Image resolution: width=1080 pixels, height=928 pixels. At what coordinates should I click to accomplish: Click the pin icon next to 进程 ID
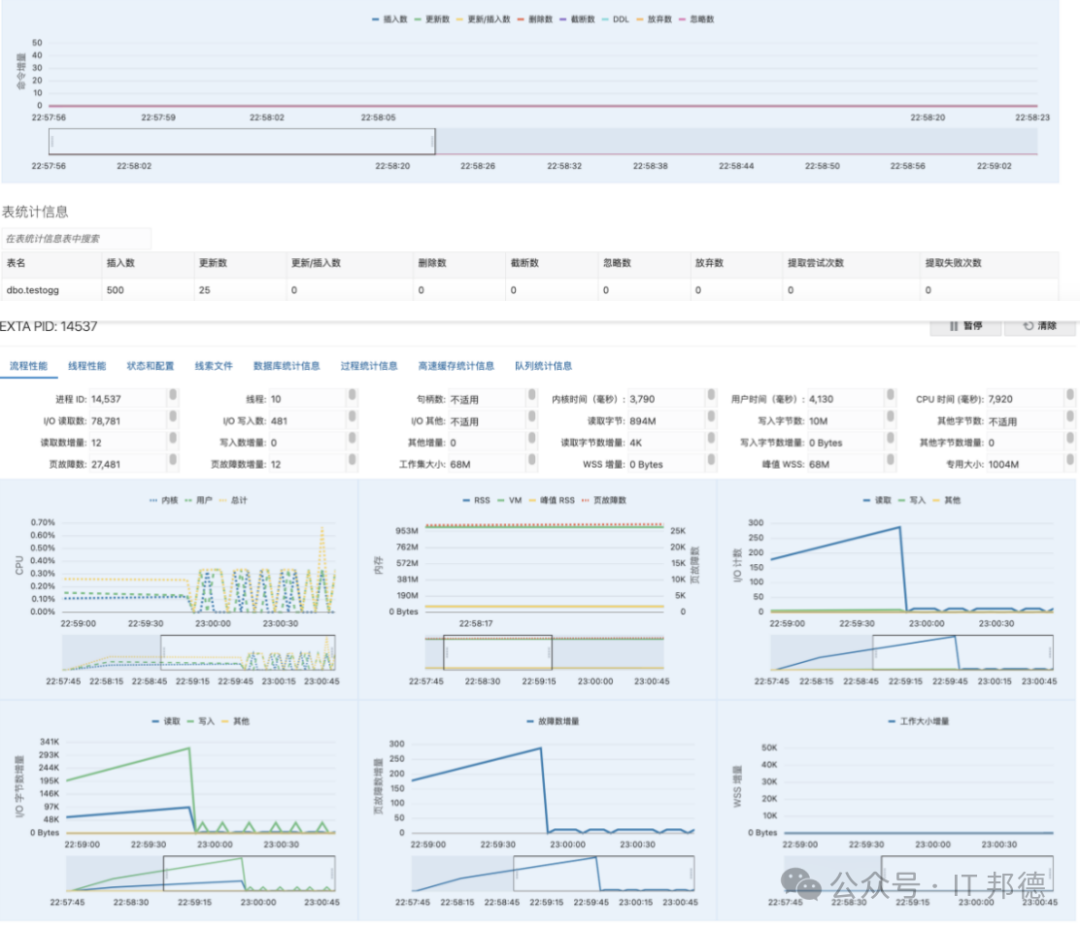click(172, 398)
